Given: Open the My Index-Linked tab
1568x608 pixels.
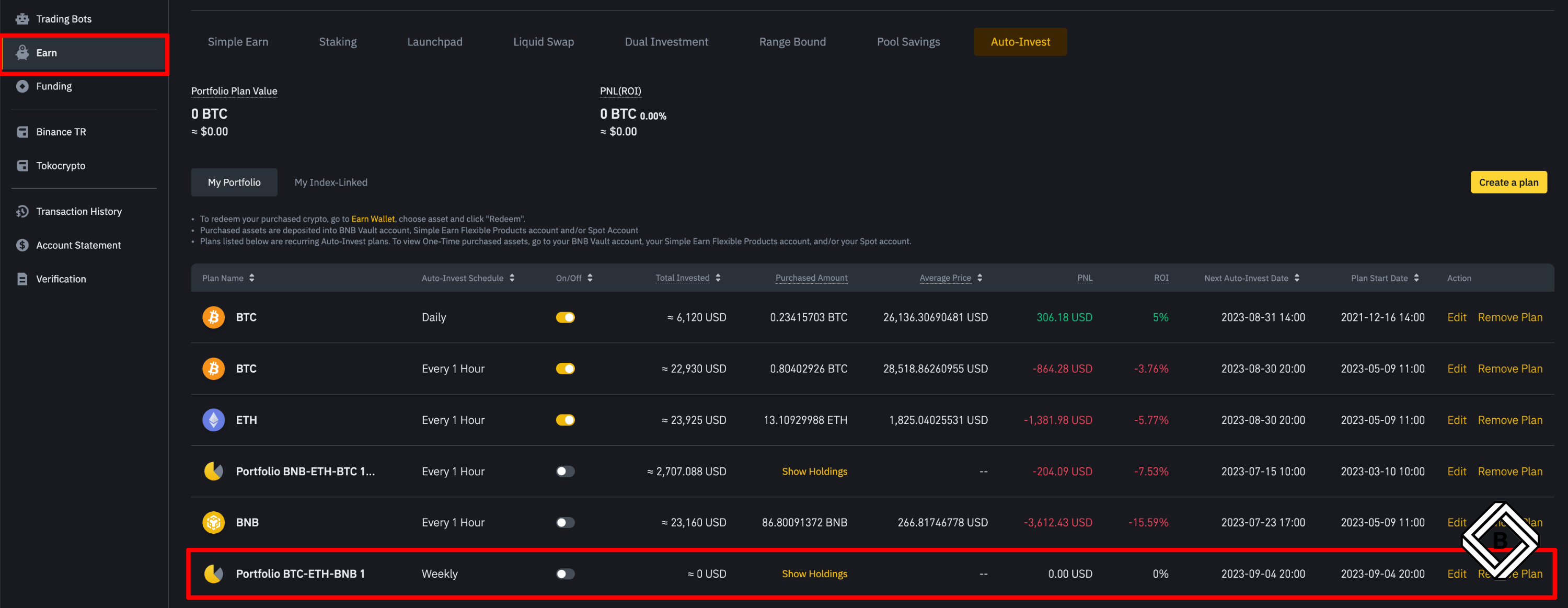Looking at the screenshot, I should pyautogui.click(x=330, y=182).
